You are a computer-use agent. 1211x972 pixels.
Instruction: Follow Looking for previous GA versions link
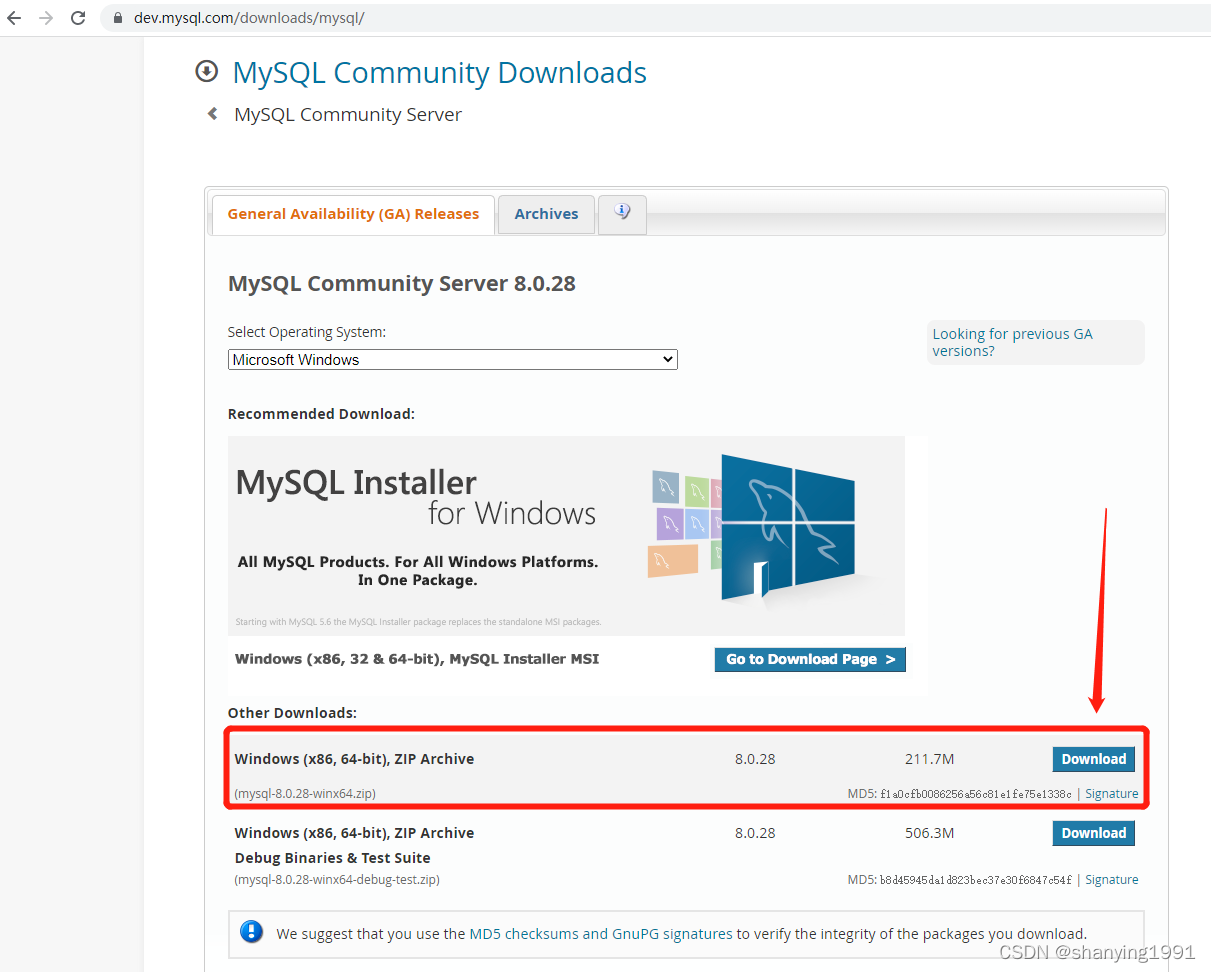coord(1012,342)
